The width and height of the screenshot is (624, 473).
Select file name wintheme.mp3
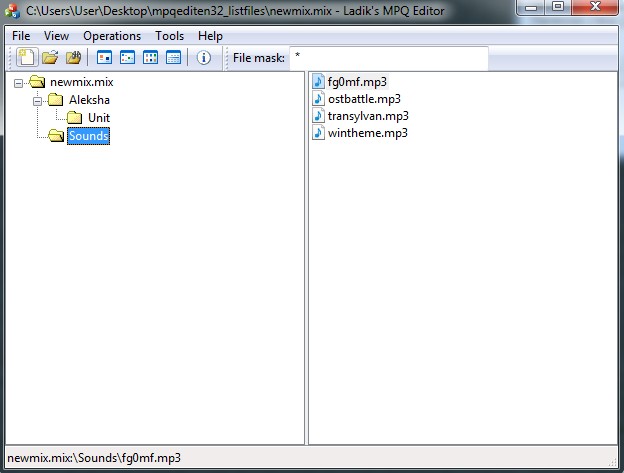[368, 133]
